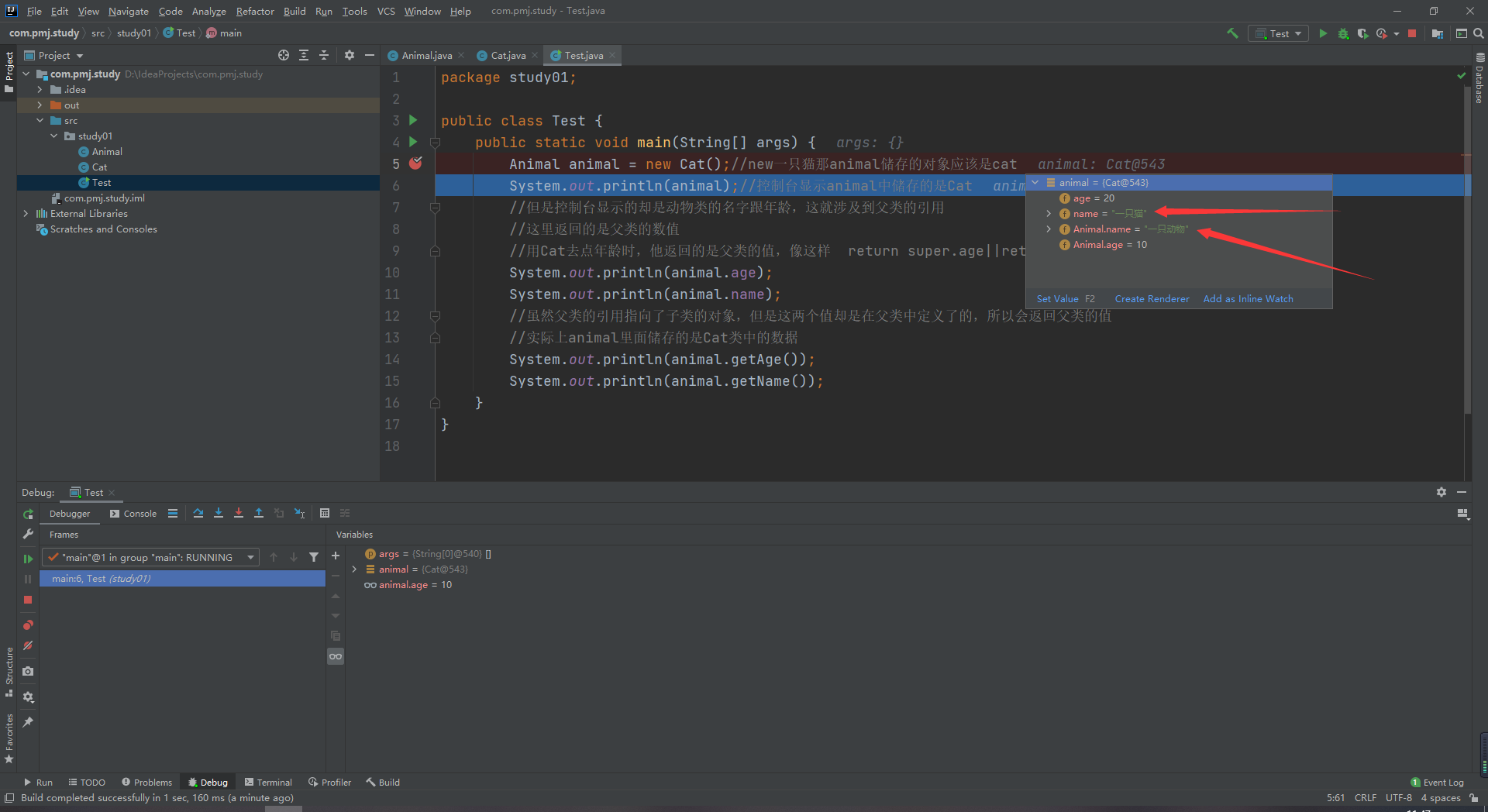This screenshot has height=812, width=1488.
Task: Open debugger settings gear in the side toolbar
Action: 28,697
